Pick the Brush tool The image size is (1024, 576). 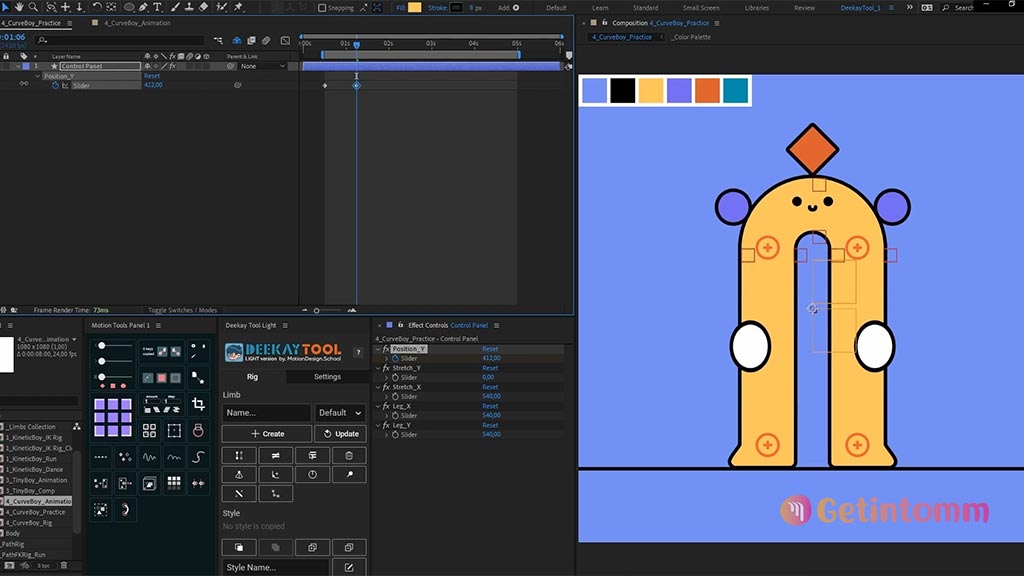pyautogui.click(x=175, y=7)
